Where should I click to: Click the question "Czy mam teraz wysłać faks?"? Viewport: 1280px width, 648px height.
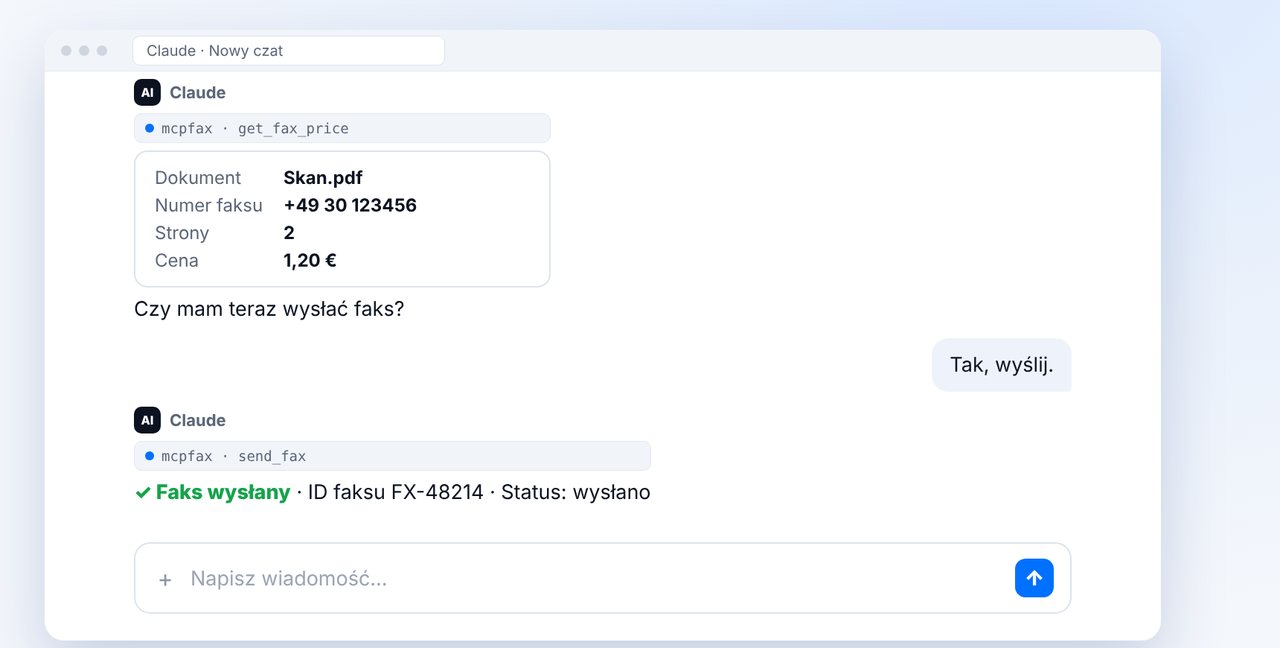click(269, 309)
